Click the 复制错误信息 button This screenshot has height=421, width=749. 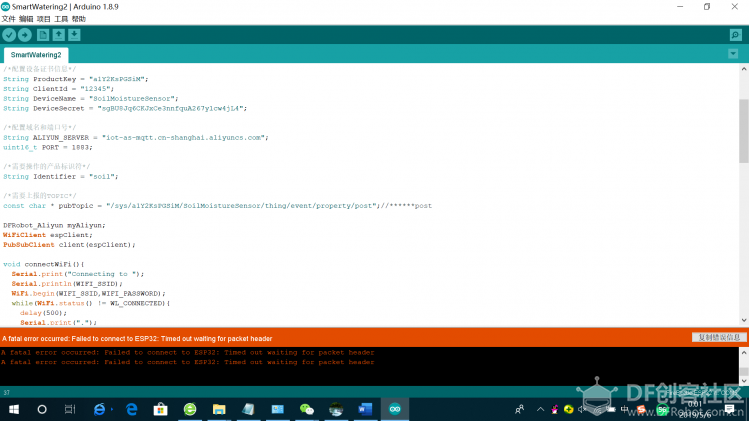point(719,337)
